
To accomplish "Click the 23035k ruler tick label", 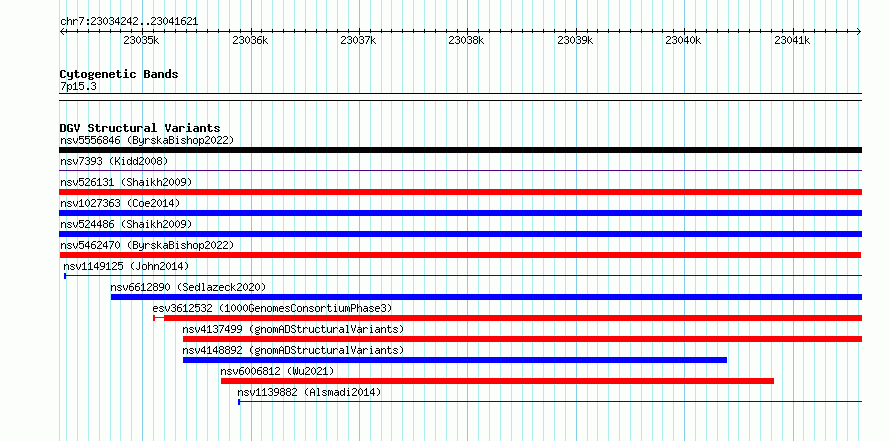I will point(141,40).
